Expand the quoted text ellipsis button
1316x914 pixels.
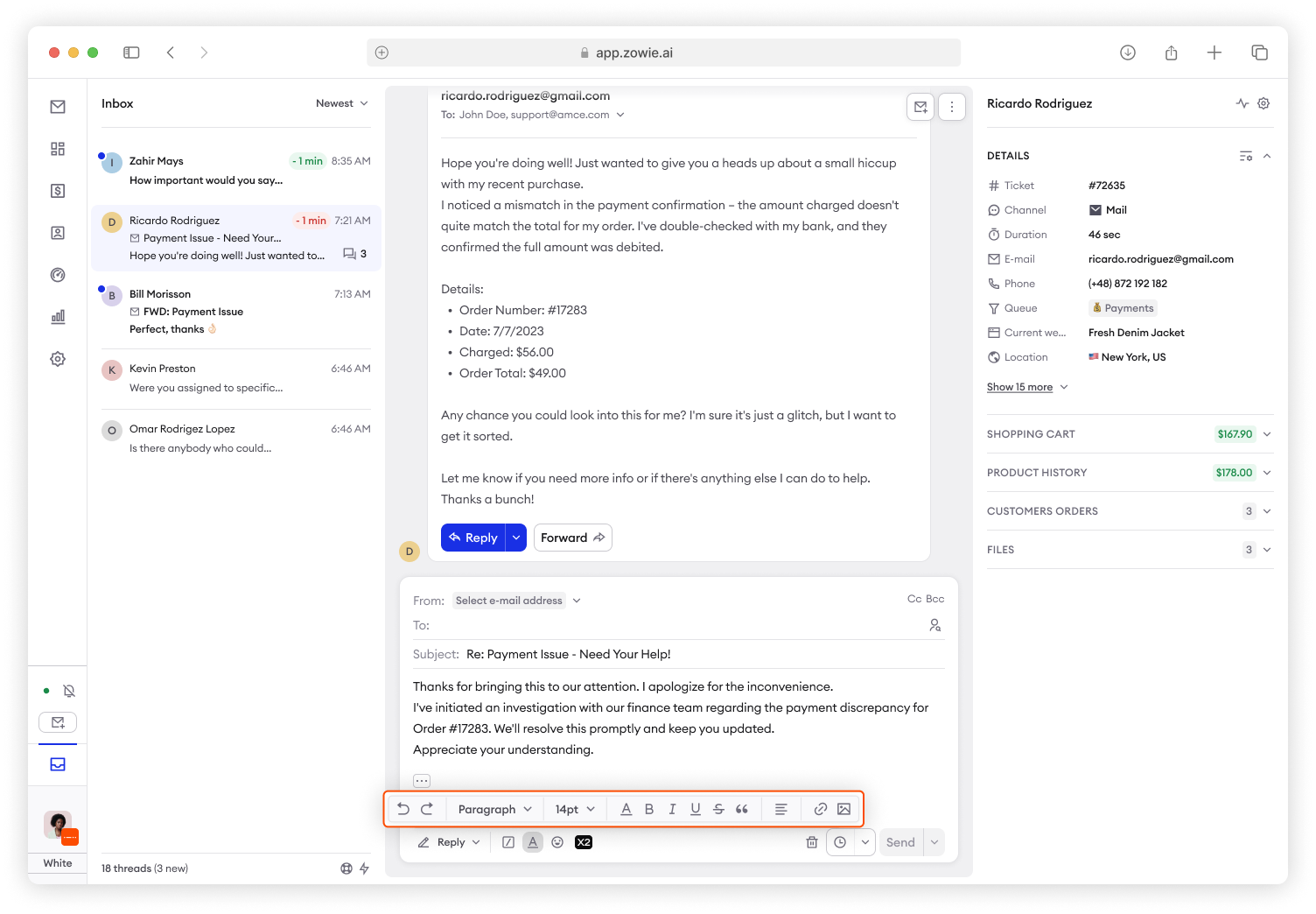point(422,780)
